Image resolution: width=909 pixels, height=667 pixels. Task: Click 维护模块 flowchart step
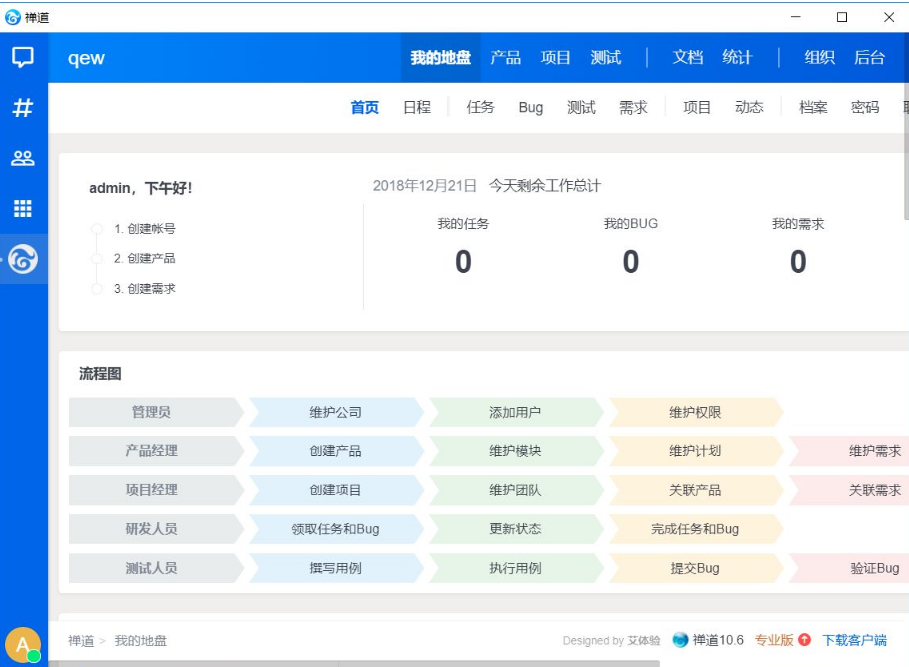point(515,451)
